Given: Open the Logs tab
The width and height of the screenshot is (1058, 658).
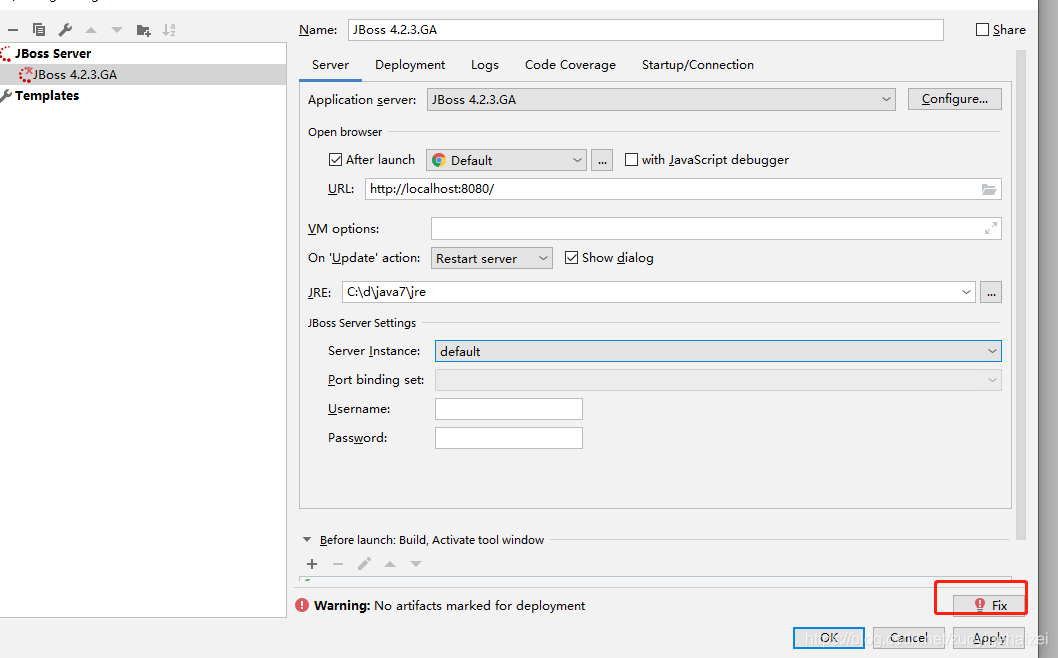Looking at the screenshot, I should (x=484, y=65).
